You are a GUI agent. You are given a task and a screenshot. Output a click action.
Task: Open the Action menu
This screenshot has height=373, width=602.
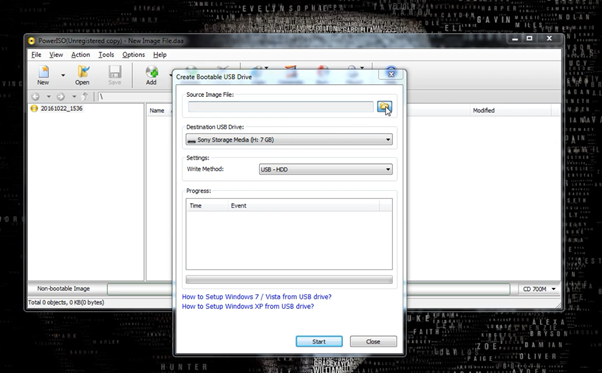81,55
